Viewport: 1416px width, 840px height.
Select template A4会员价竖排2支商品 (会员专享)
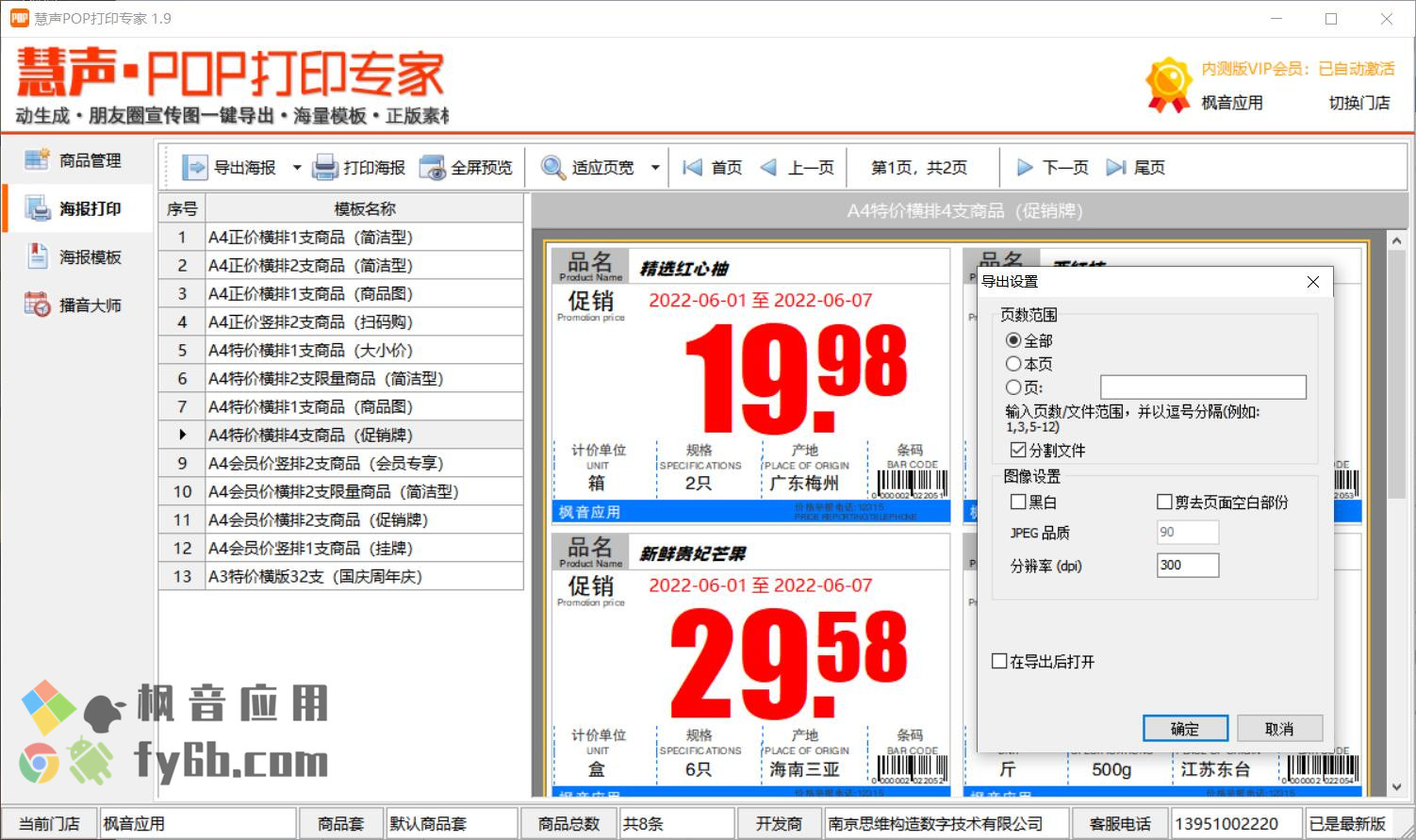(364, 464)
